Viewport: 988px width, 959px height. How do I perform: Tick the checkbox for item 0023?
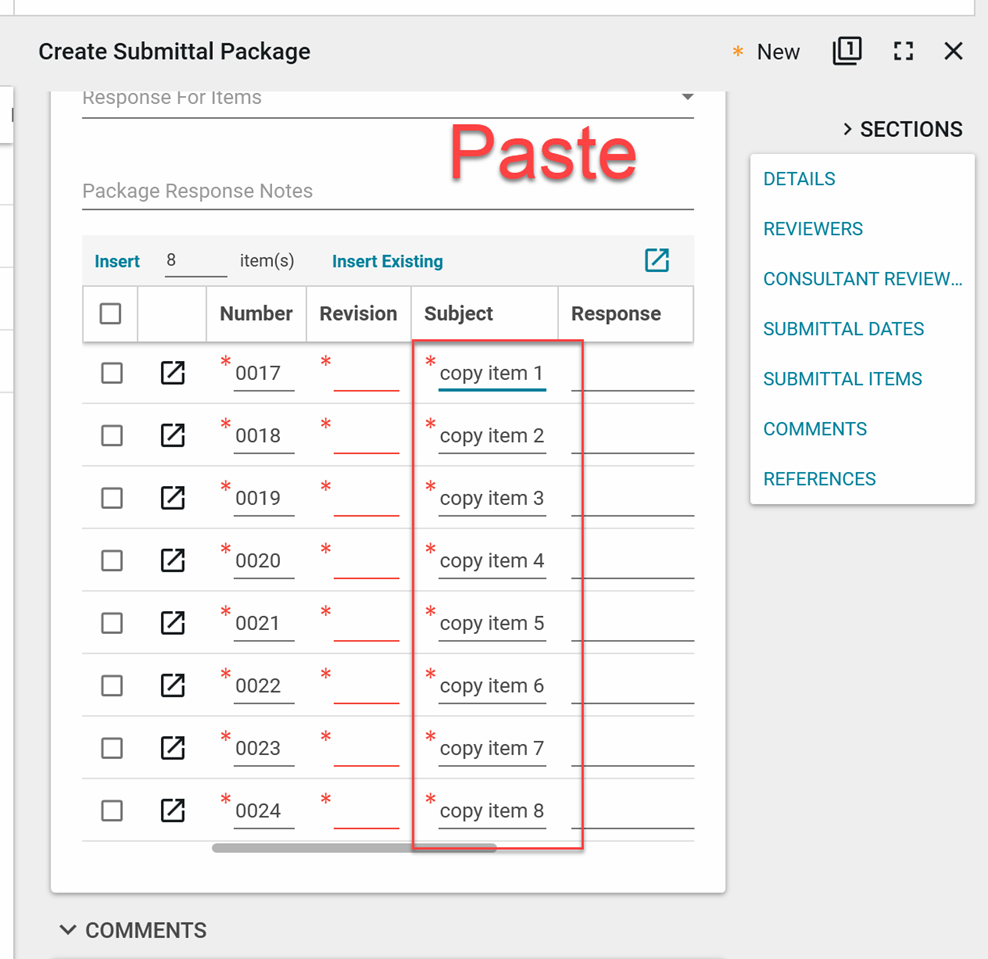click(x=112, y=748)
